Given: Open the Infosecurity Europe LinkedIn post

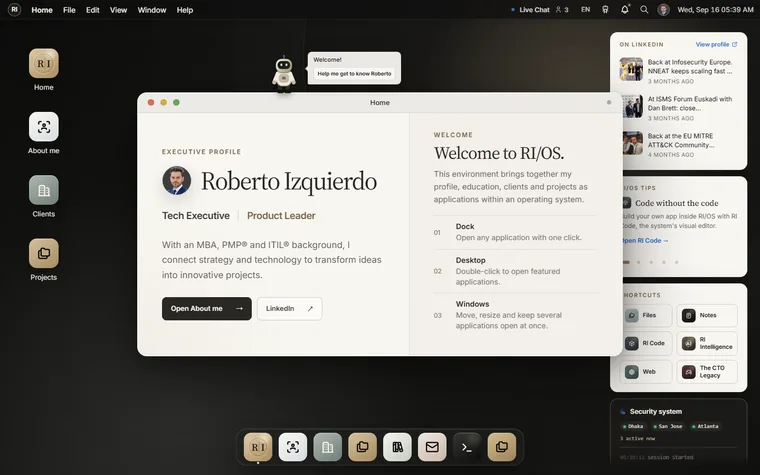Looking at the screenshot, I should coord(679,71).
